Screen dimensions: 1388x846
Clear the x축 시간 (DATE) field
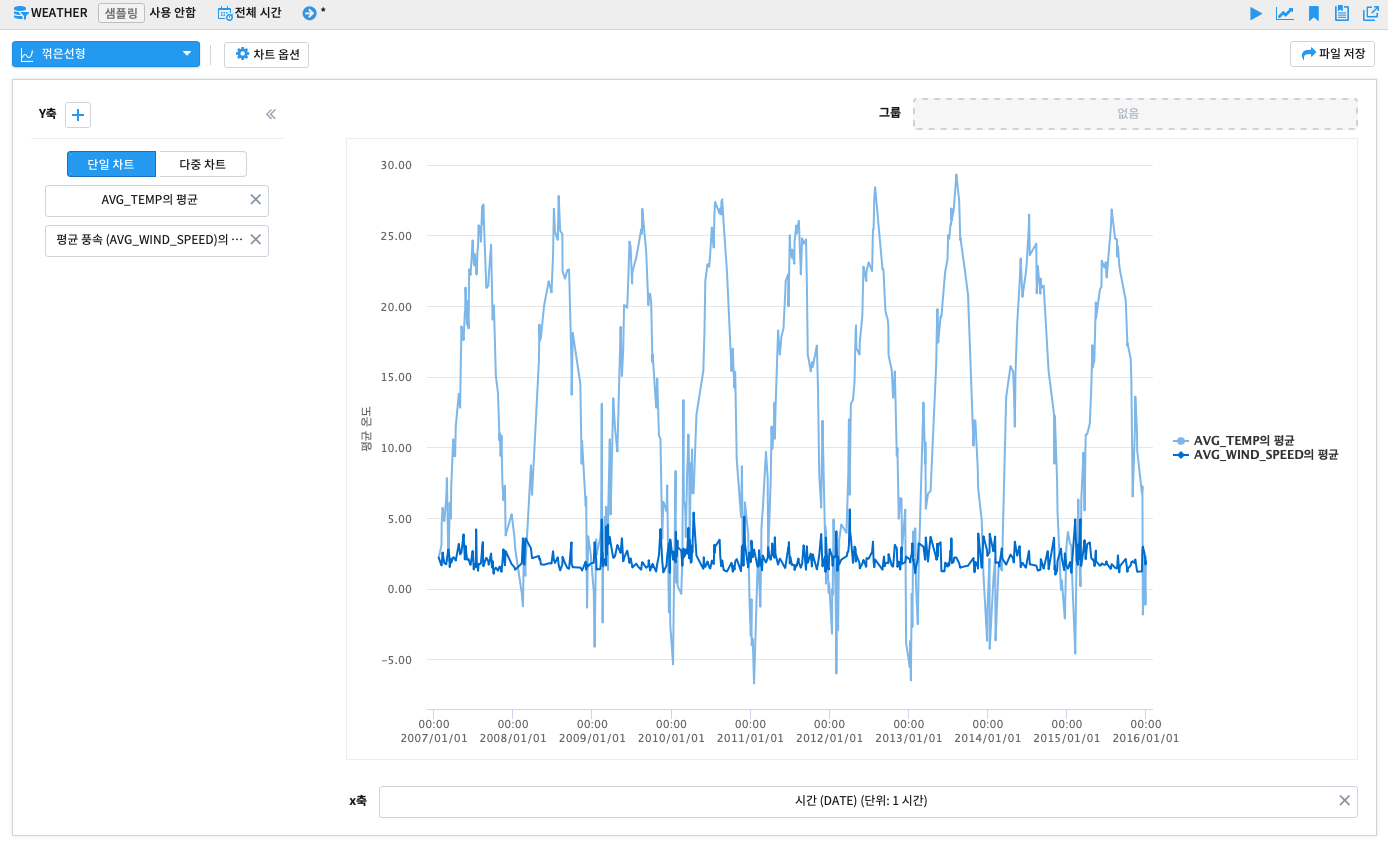tap(1344, 801)
